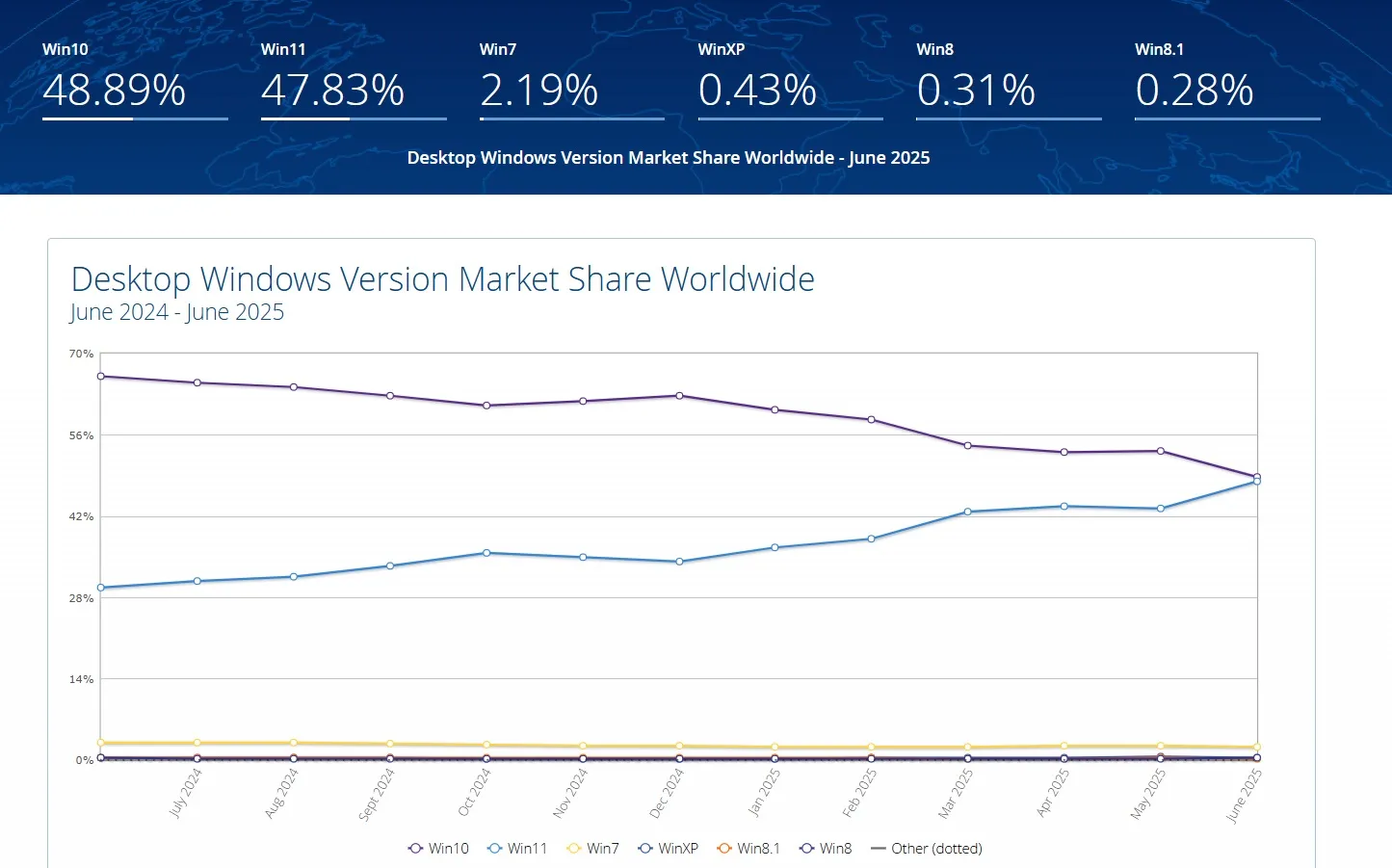1392x868 pixels.
Task: Toggle the Win11 series in the legend
Action: pyautogui.click(x=517, y=849)
